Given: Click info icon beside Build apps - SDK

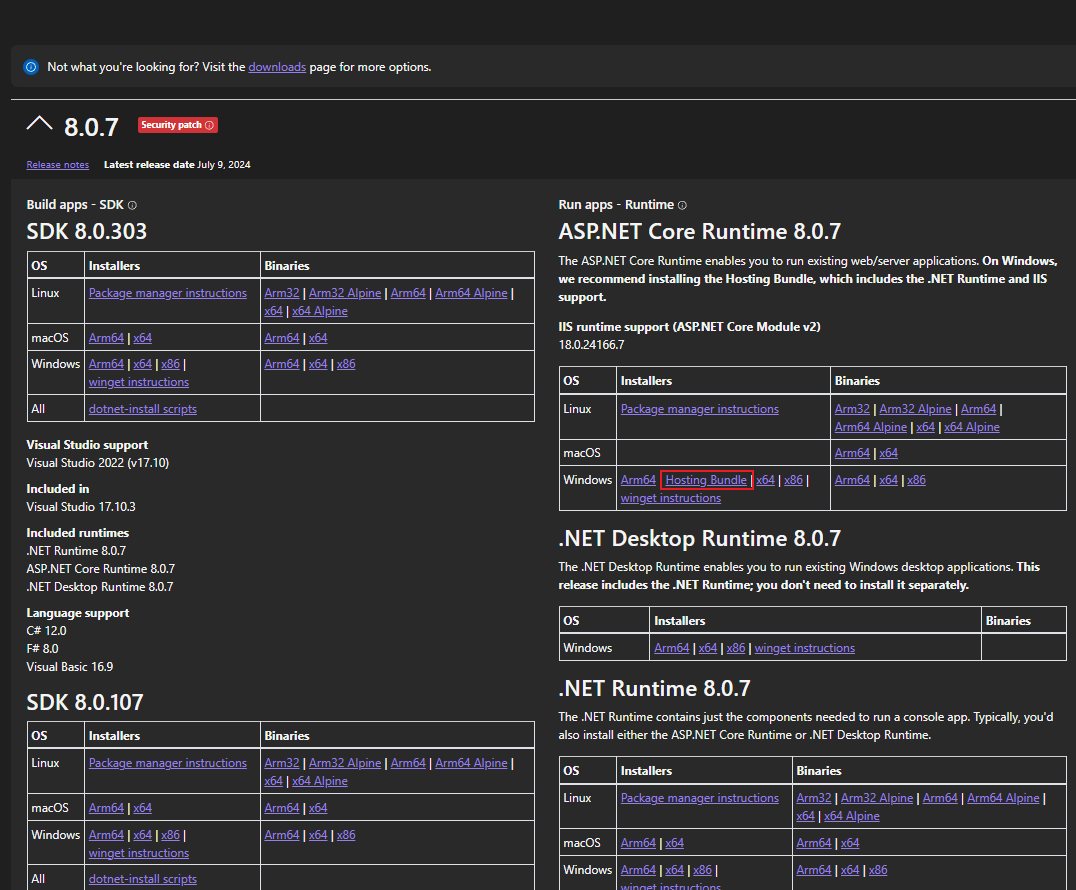Looking at the screenshot, I should [x=132, y=205].
